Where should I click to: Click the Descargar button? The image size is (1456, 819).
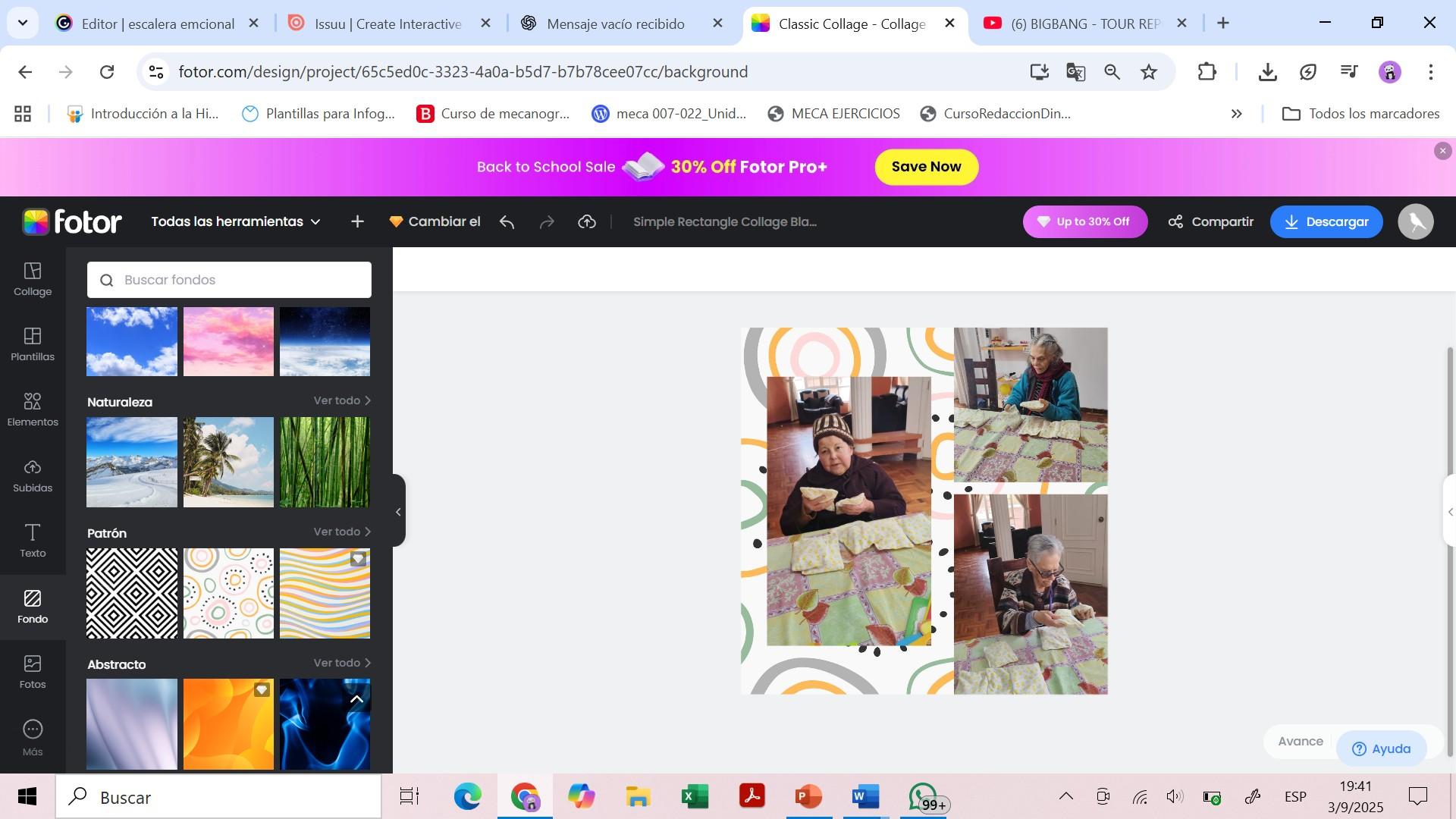[x=1326, y=222]
